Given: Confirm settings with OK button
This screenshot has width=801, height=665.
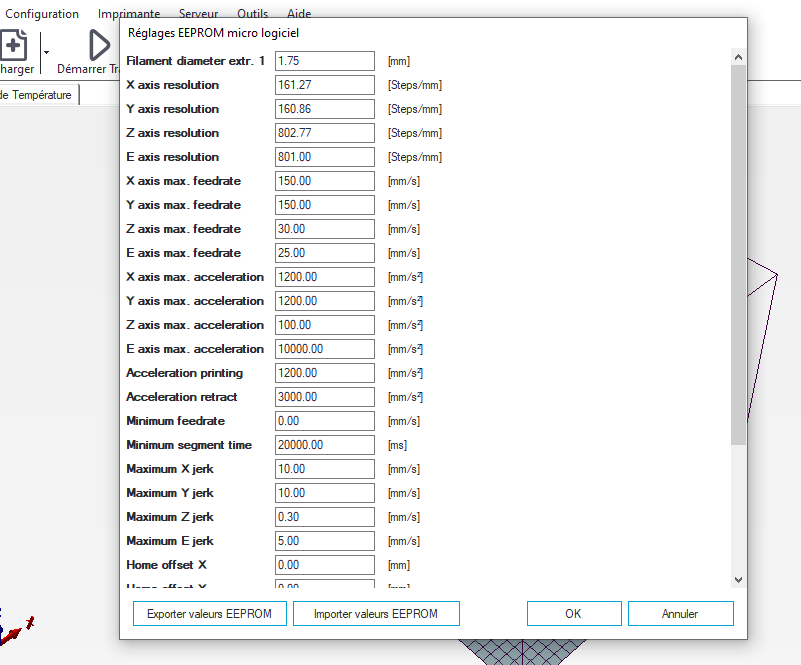Looking at the screenshot, I should click(x=574, y=613).
